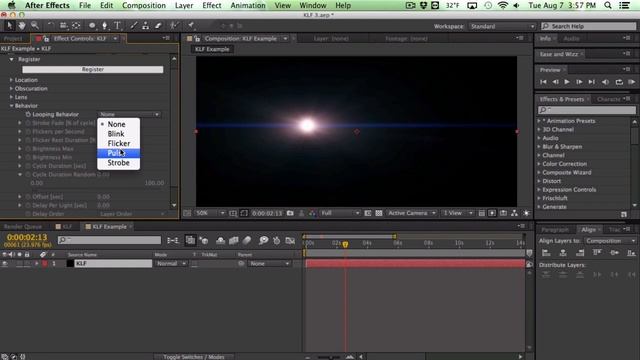The image size is (640, 360).
Task: Click Brainstorm icon in timeline
Action: (x=264, y=240)
